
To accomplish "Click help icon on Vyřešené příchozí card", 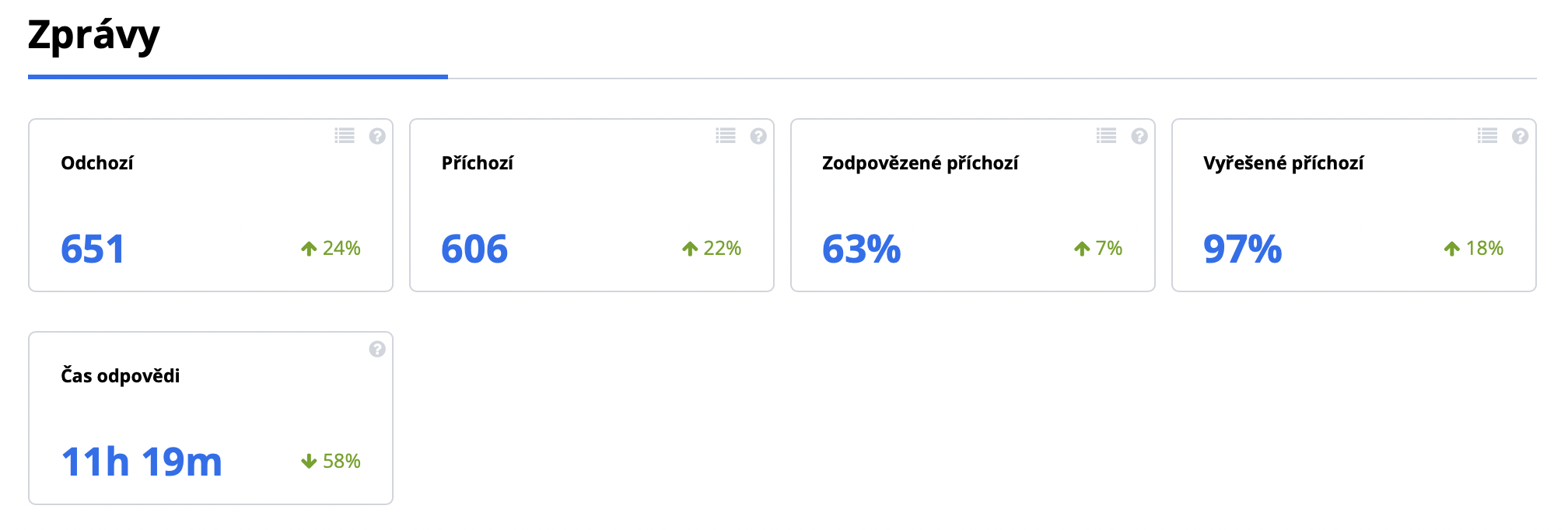I will coord(1521,136).
